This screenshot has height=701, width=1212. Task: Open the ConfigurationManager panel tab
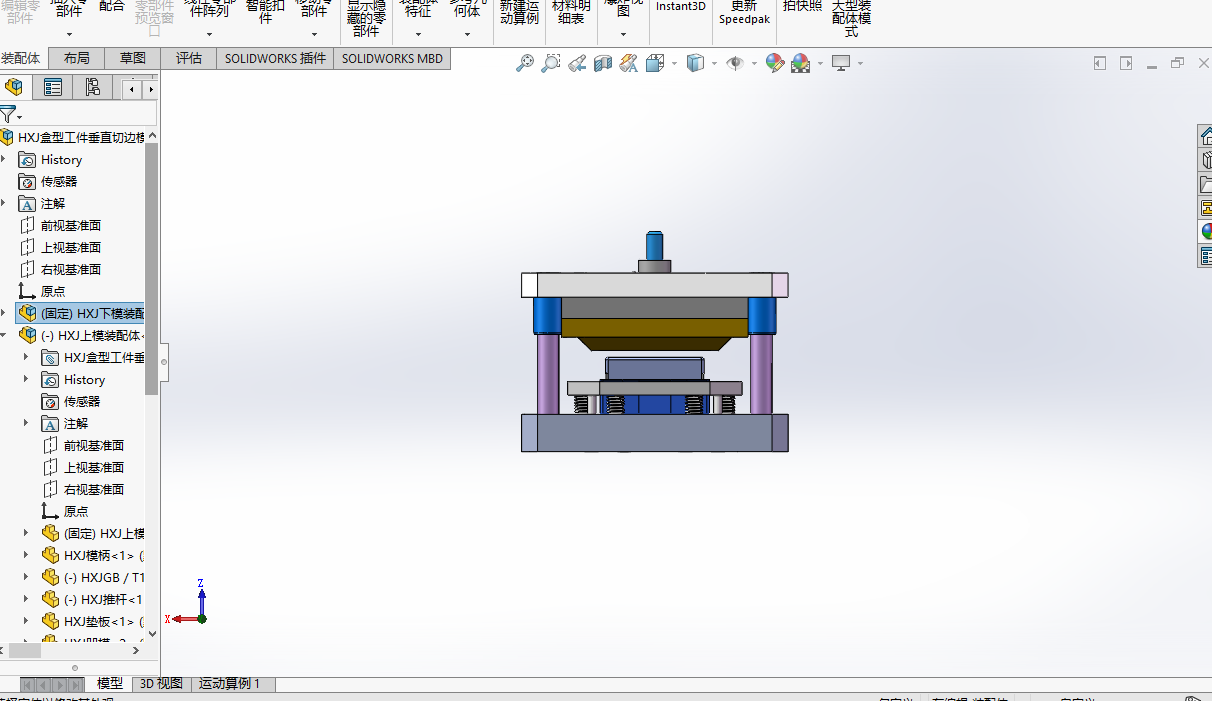tap(92, 88)
